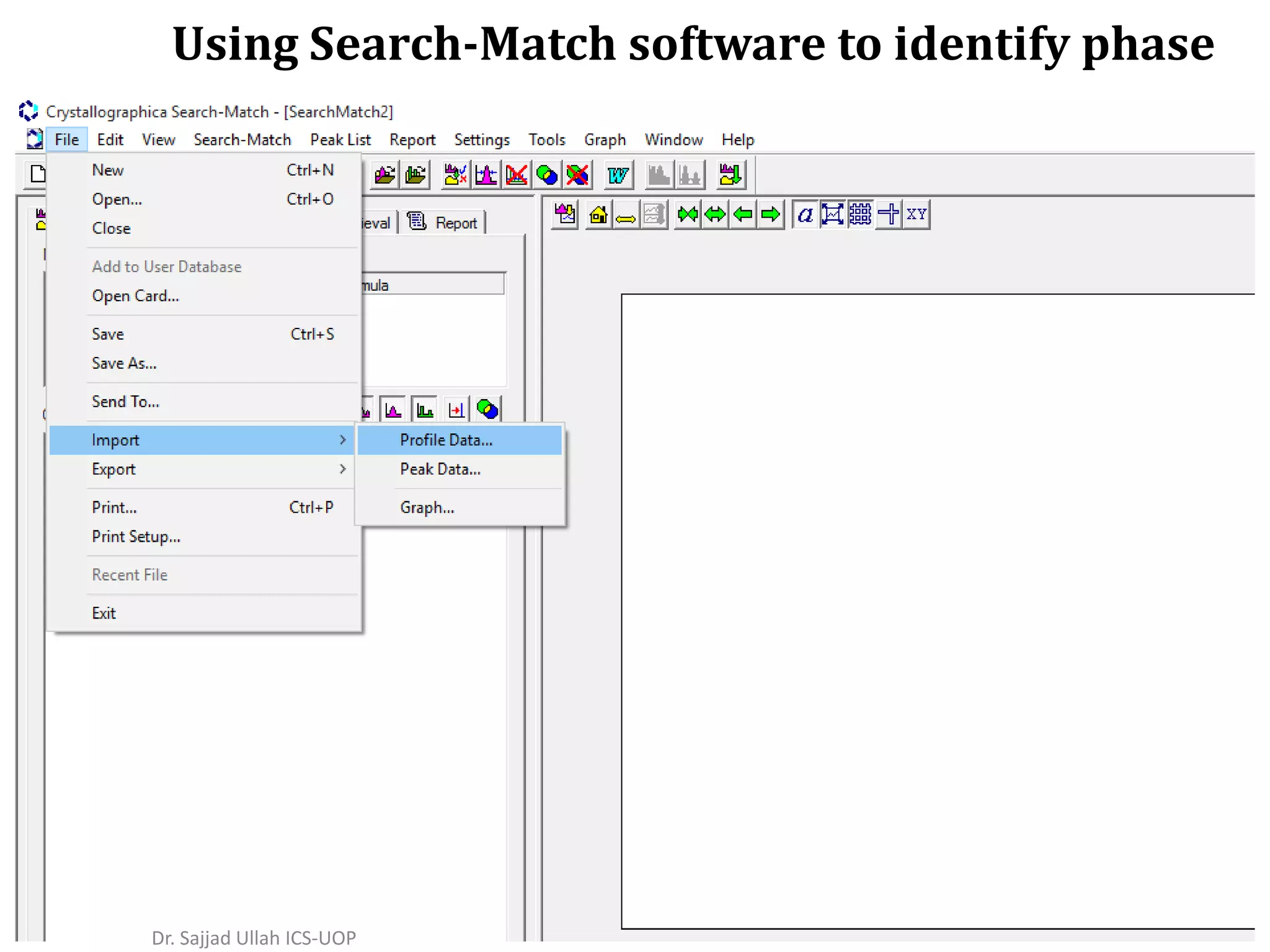The height and width of the screenshot is (952, 1270).
Task: Choose Open... from the File menu
Action: 204,199
